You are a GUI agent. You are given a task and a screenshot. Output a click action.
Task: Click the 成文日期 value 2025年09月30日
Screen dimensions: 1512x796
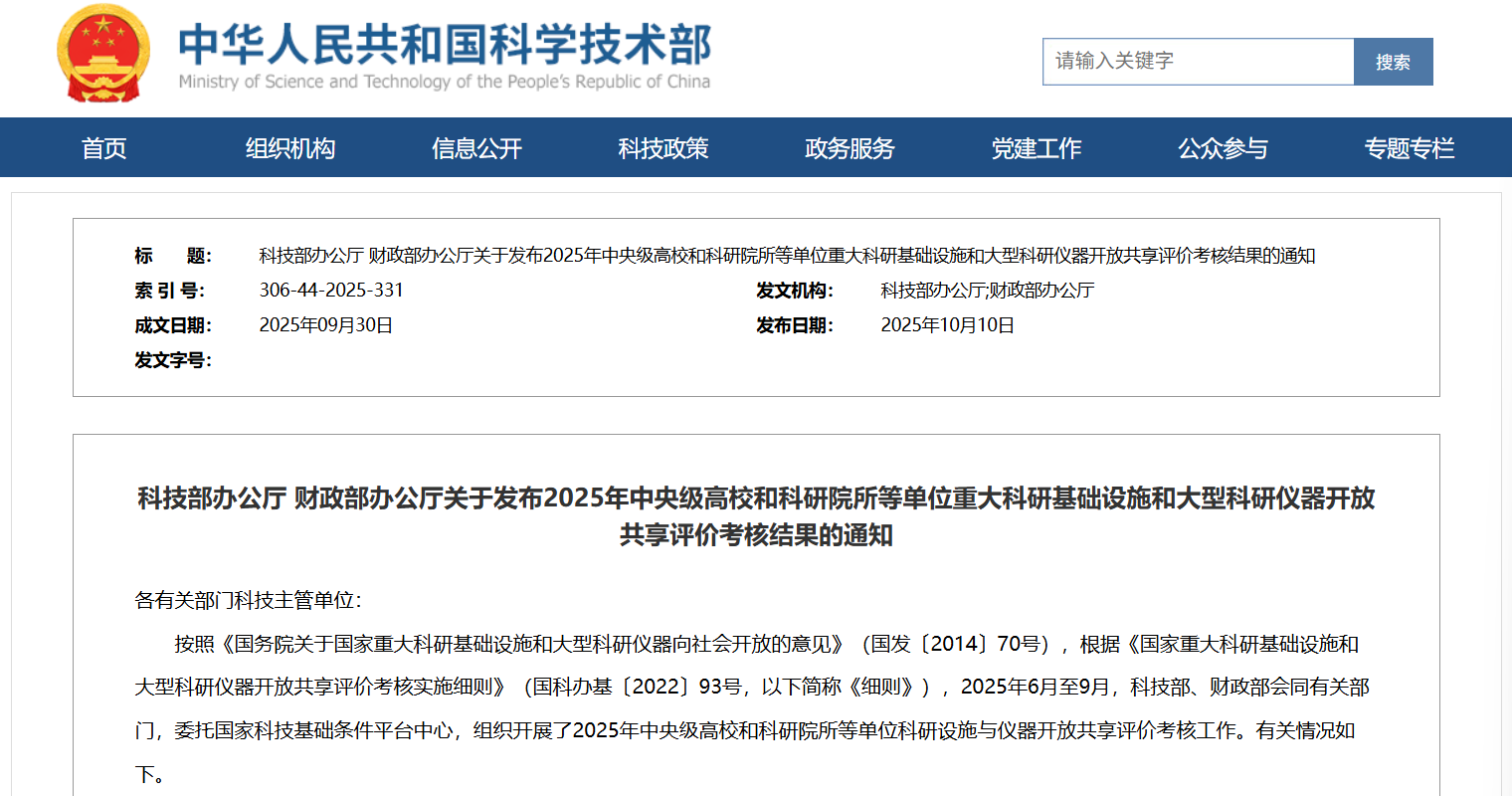(x=326, y=325)
